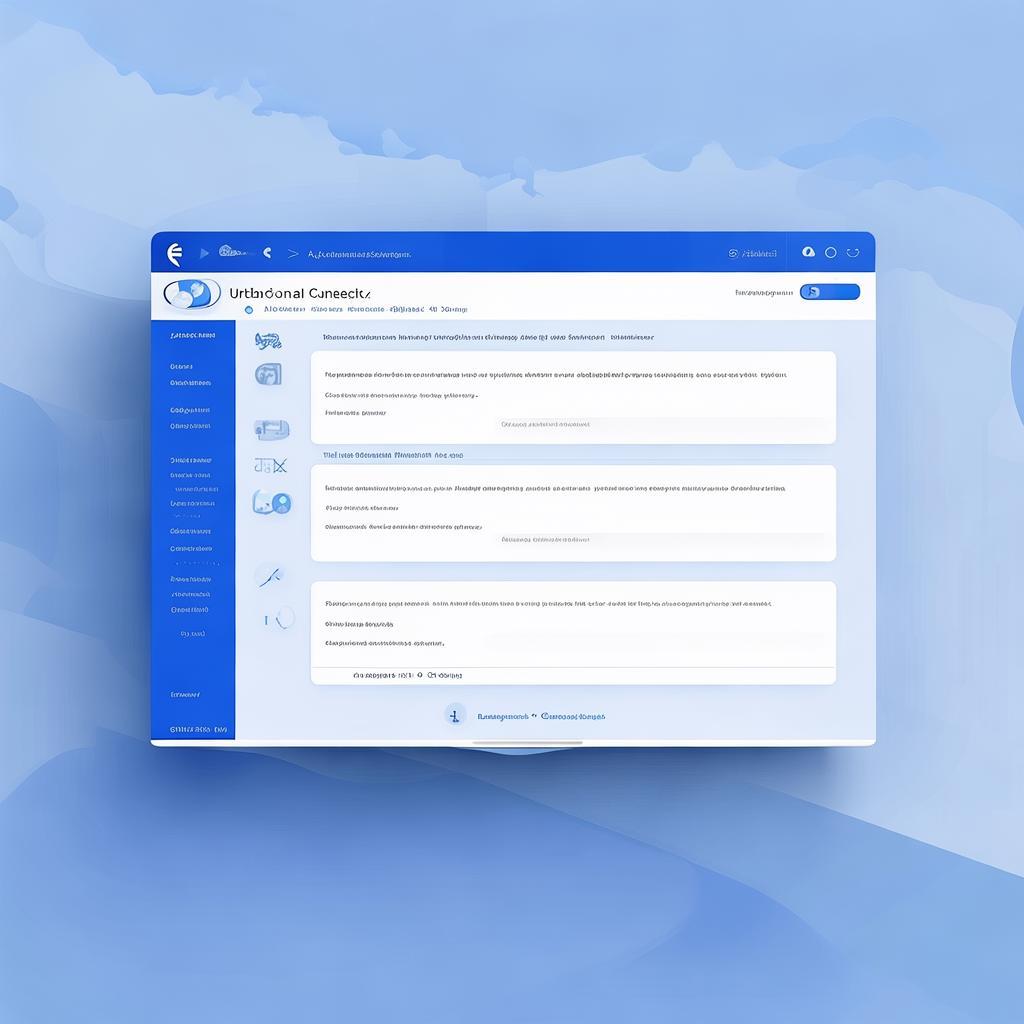Select the diagonal pen stroke icon
This screenshot has height=1024, width=1024.
[269, 577]
